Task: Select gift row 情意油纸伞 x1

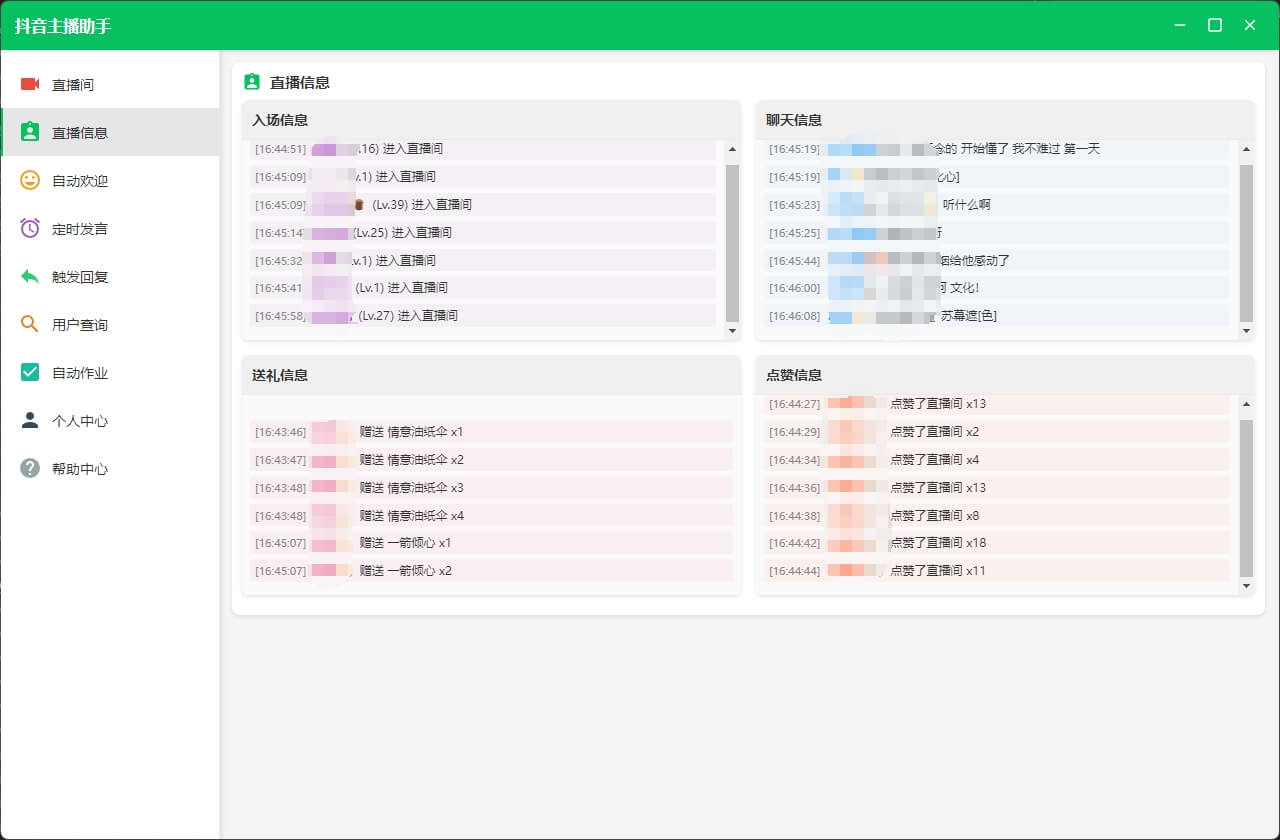Action: [491, 432]
